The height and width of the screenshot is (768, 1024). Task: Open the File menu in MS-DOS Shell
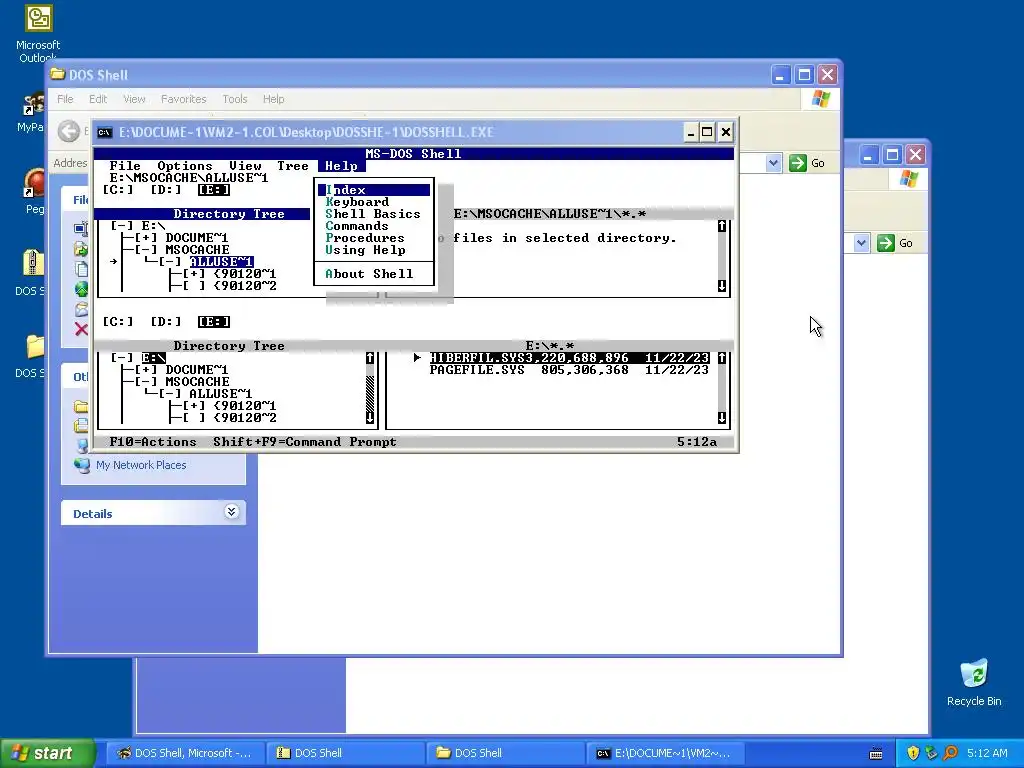pos(125,166)
